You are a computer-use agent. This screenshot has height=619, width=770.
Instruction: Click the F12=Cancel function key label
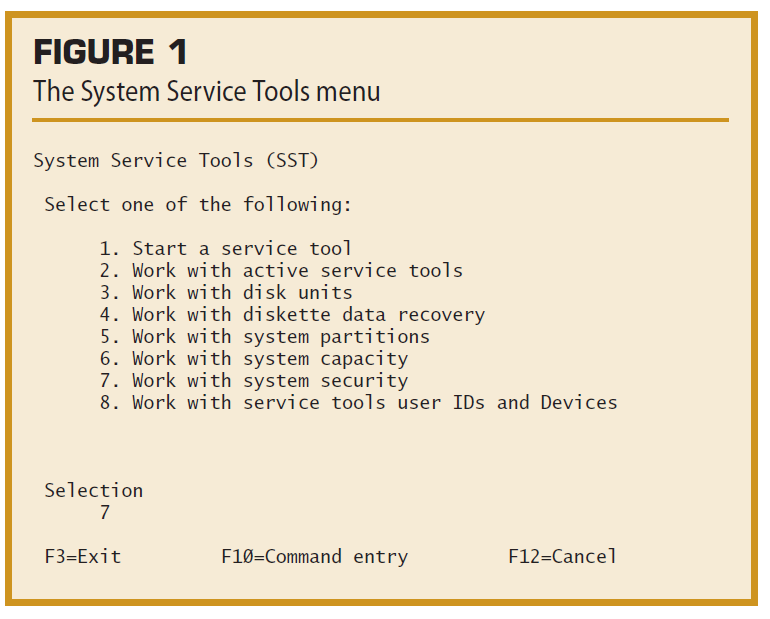click(x=562, y=557)
